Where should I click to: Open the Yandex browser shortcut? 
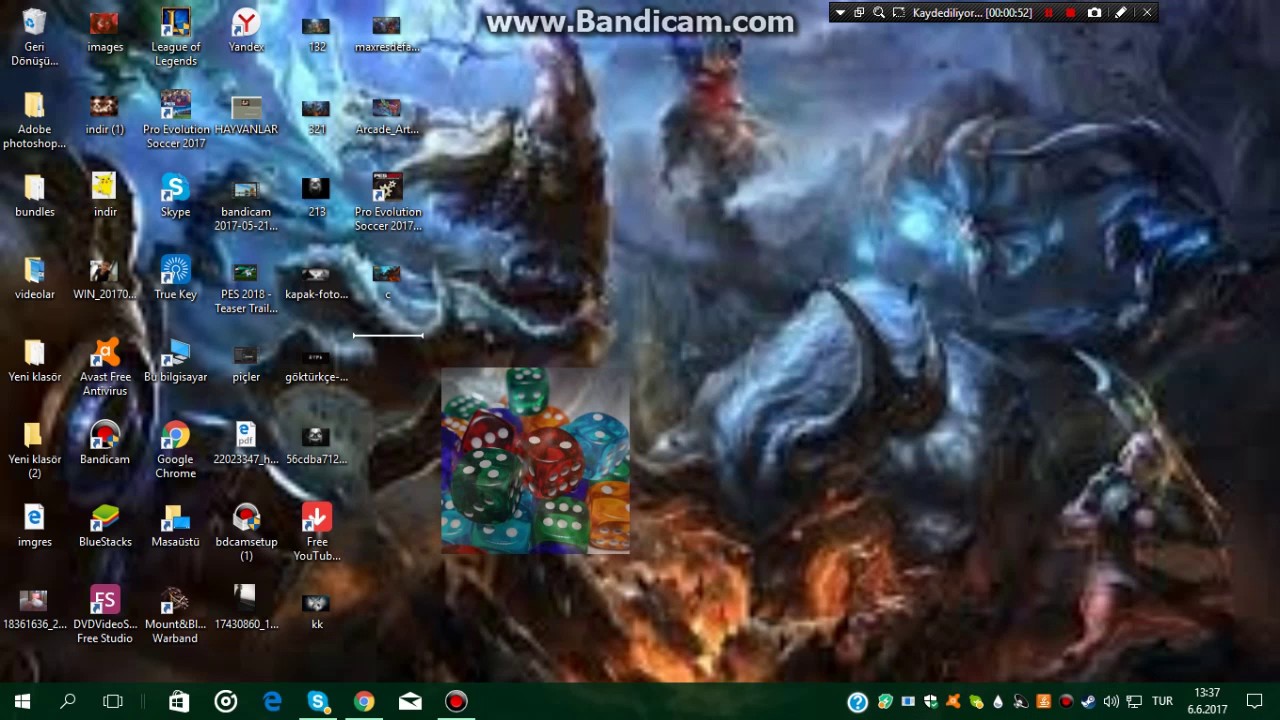coord(246,31)
